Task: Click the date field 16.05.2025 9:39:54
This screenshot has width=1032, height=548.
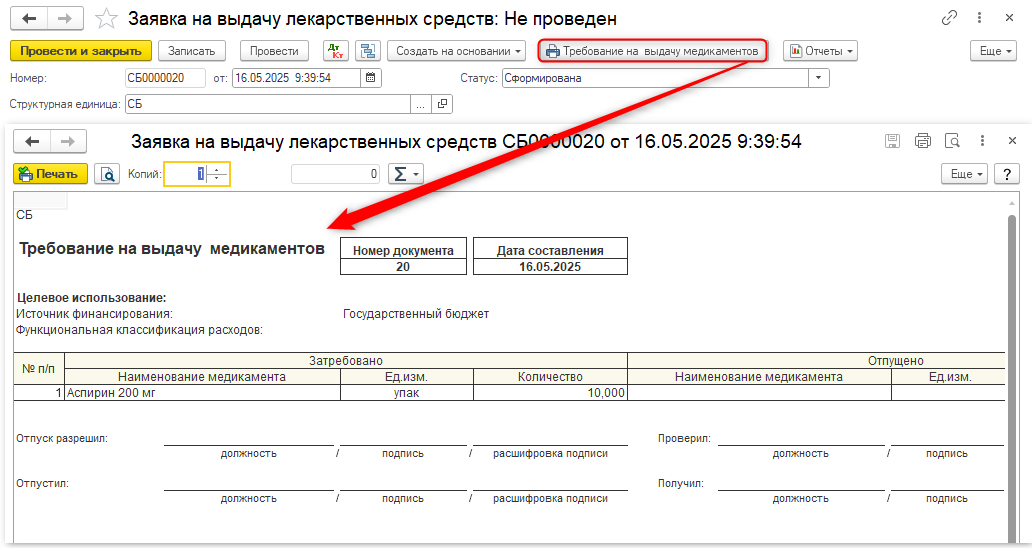Action: (x=296, y=78)
